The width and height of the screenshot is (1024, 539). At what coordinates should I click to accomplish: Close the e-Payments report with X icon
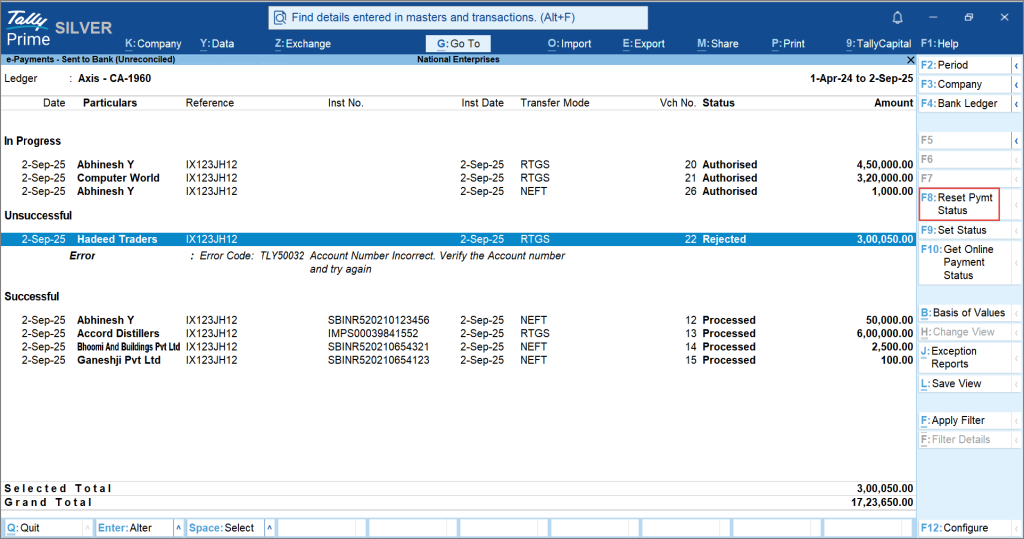click(910, 59)
